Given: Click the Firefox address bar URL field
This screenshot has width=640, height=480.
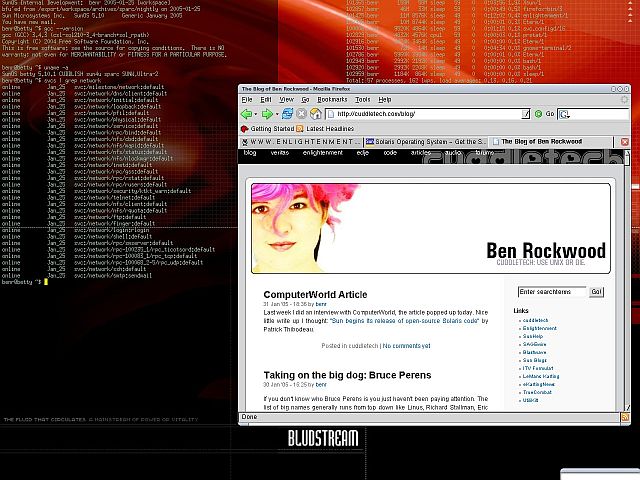Looking at the screenshot, I should [425, 114].
